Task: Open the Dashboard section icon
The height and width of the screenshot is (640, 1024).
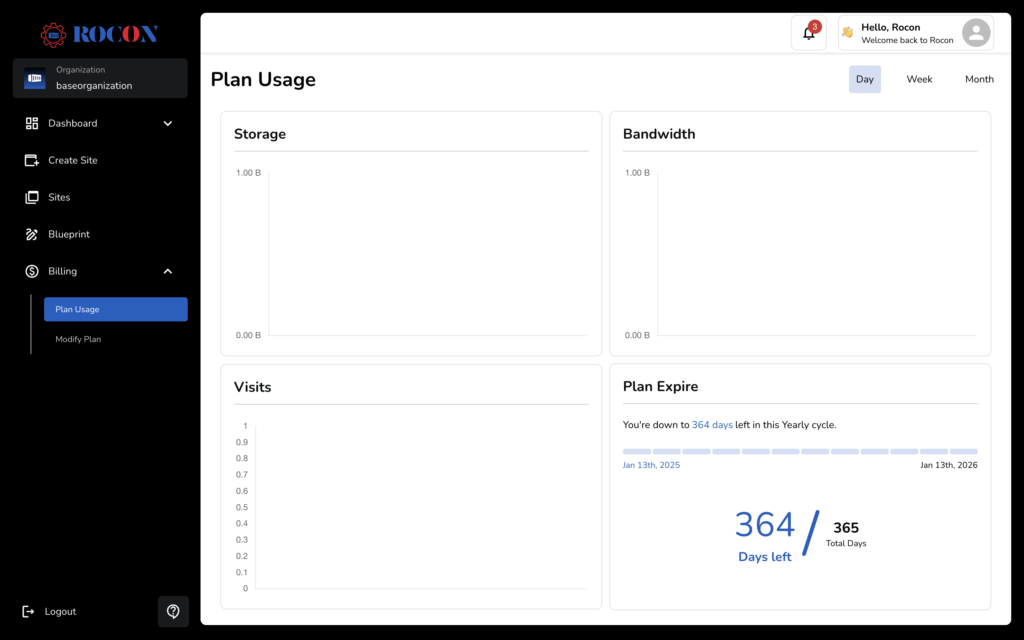Action: (x=30, y=123)
